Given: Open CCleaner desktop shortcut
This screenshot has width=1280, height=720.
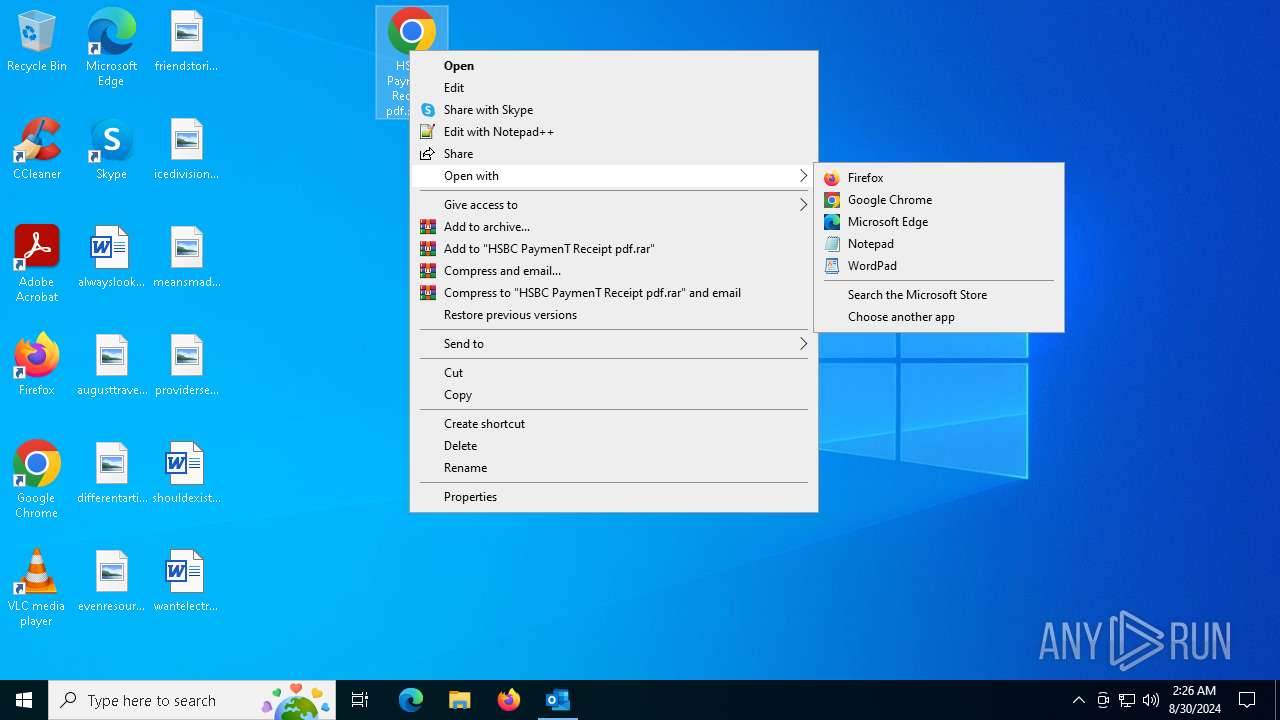Looking at the screenshot, I should tap(37, 150).
